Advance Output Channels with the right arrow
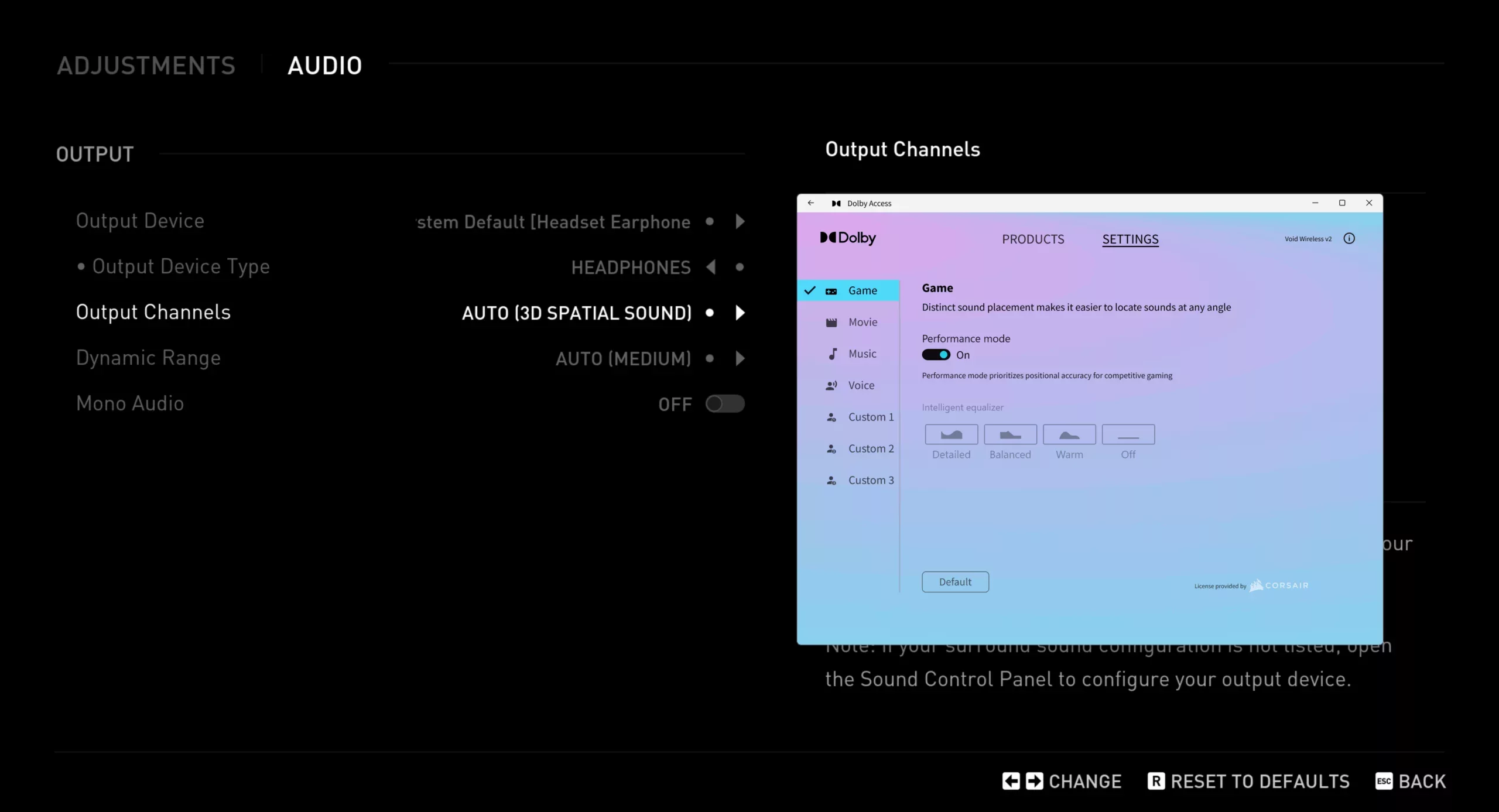The image size is (1499, 812). click(x=740, y=313)
